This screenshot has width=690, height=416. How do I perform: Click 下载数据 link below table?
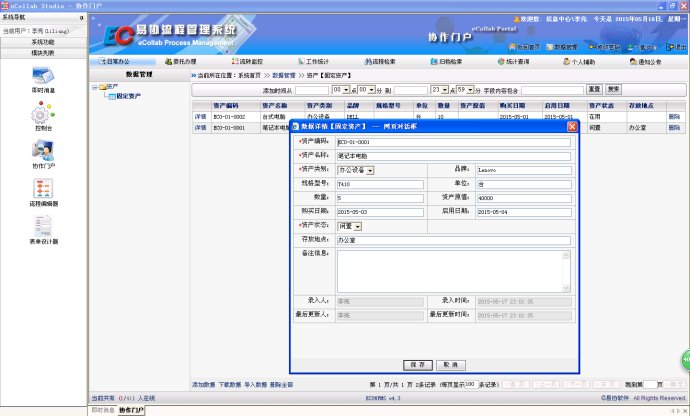[x=230, y=385]
